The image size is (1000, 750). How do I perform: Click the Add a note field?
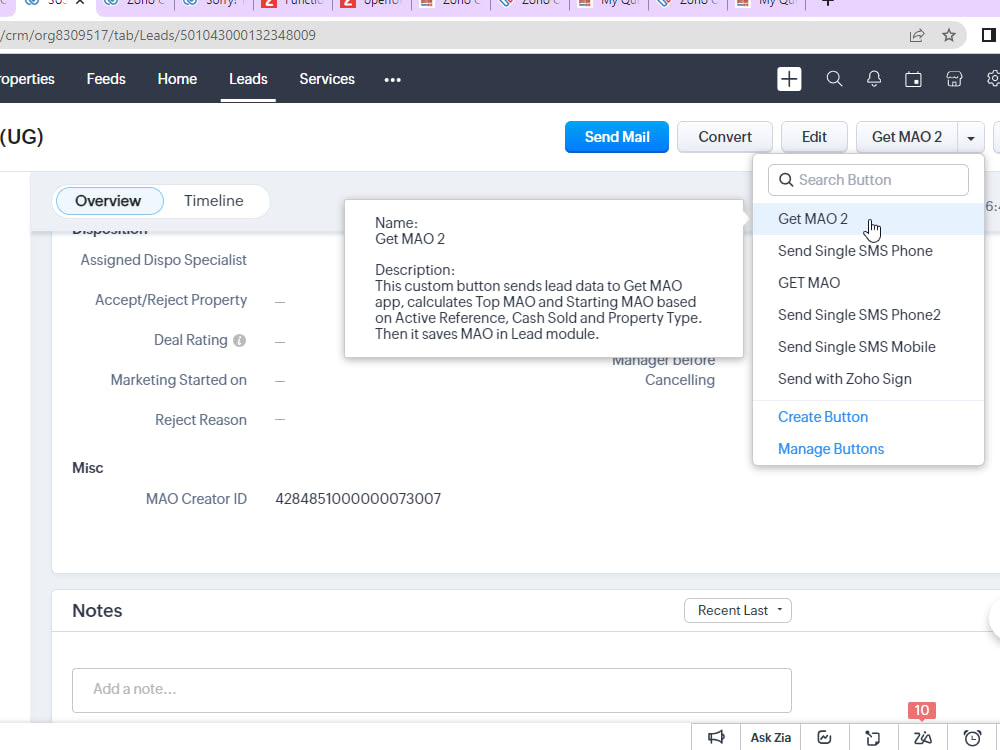(x=432, y=690)
